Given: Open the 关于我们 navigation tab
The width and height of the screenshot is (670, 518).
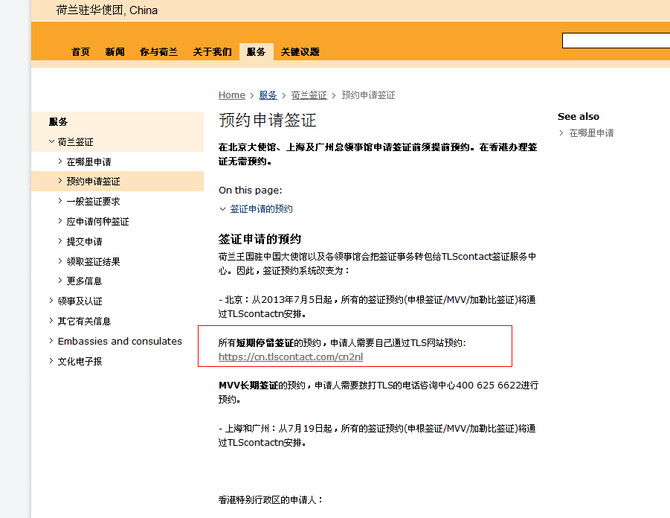Looking at the screenshot, I should [212, 52].
